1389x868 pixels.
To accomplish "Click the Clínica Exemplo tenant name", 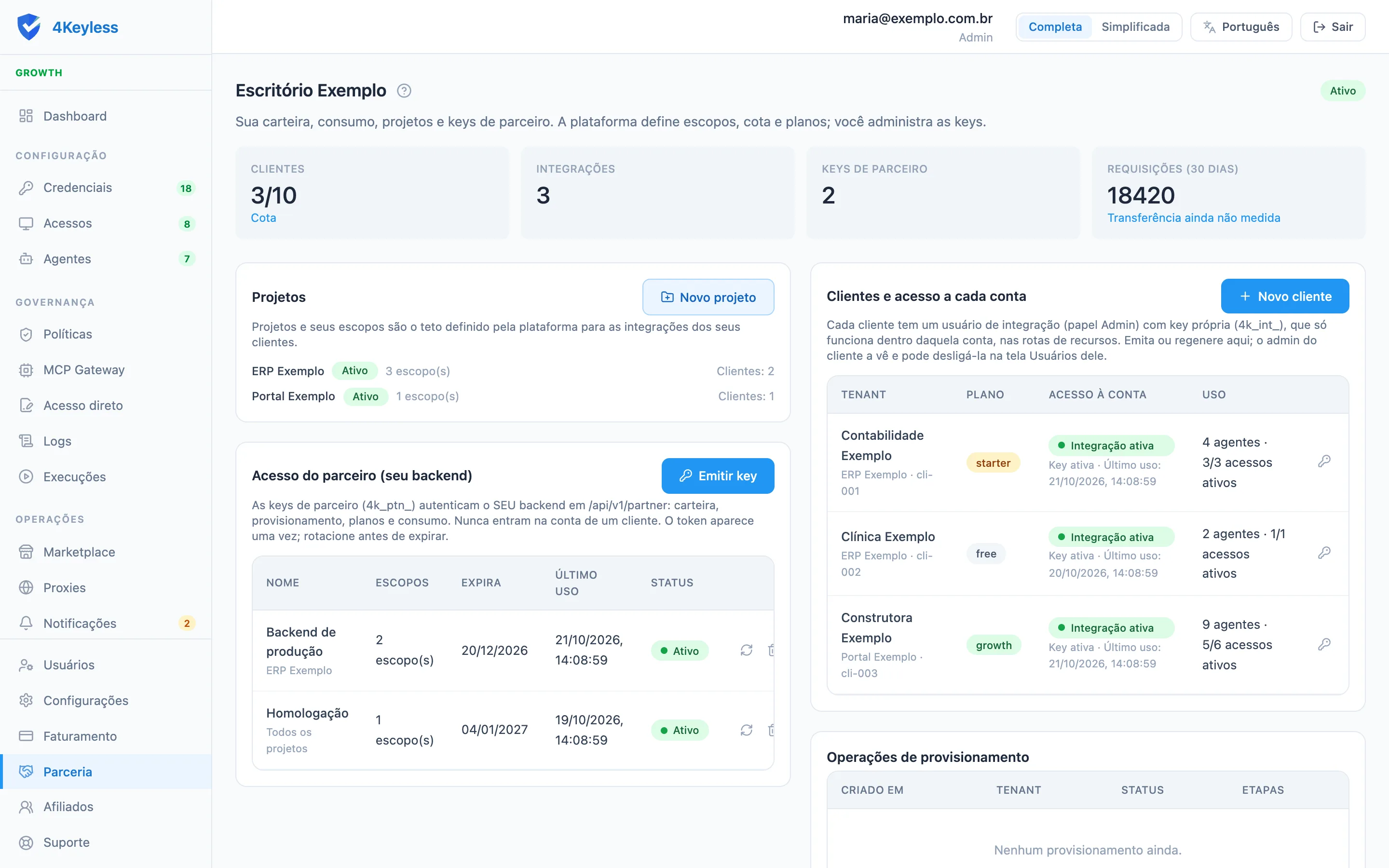I will pyautogui.click(x=887, y=536).
